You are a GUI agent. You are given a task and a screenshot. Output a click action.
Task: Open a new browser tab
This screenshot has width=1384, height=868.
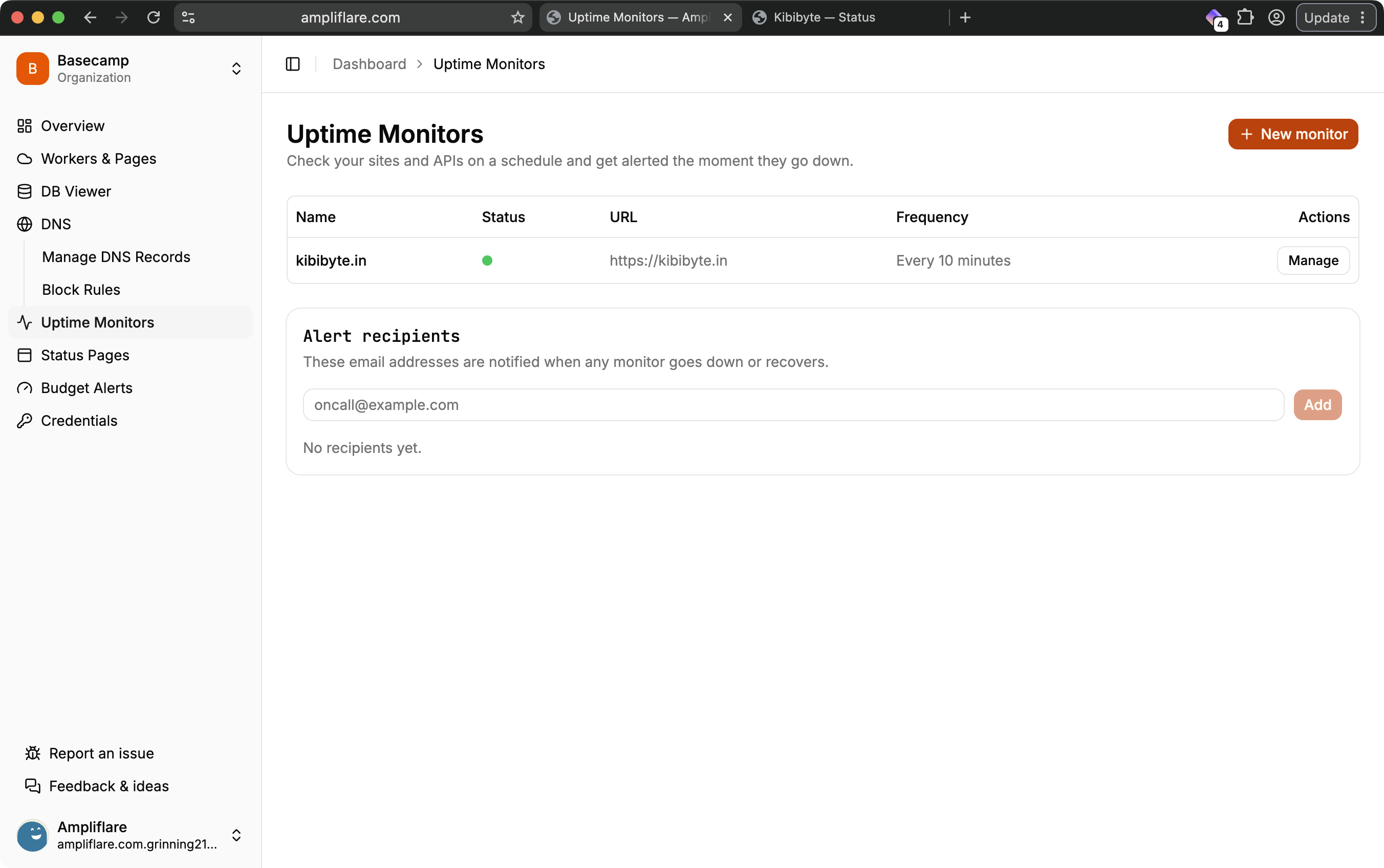965,17
